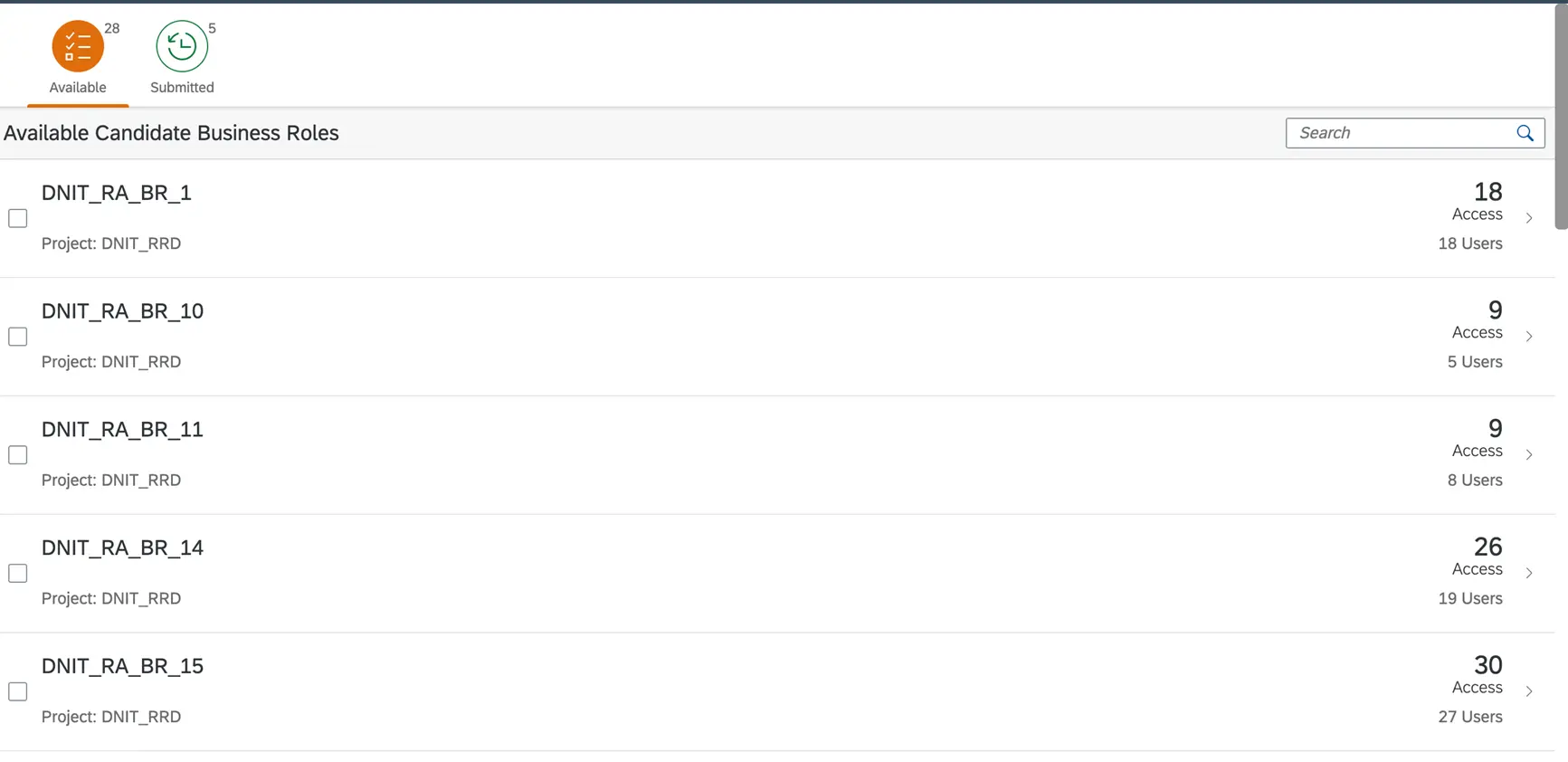Switch to the Available tab label
The width and height of the screenshot is (1568, 762).
[78, 88]
